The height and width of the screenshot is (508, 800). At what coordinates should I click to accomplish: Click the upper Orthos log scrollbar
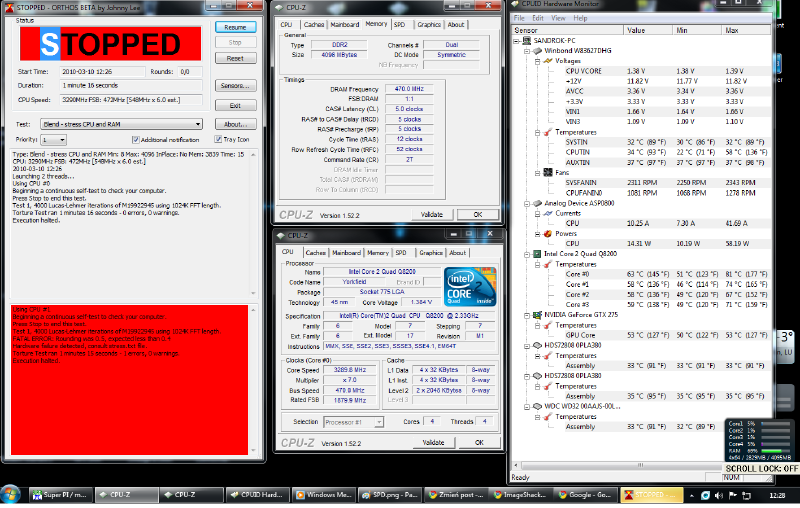(253, 223)
